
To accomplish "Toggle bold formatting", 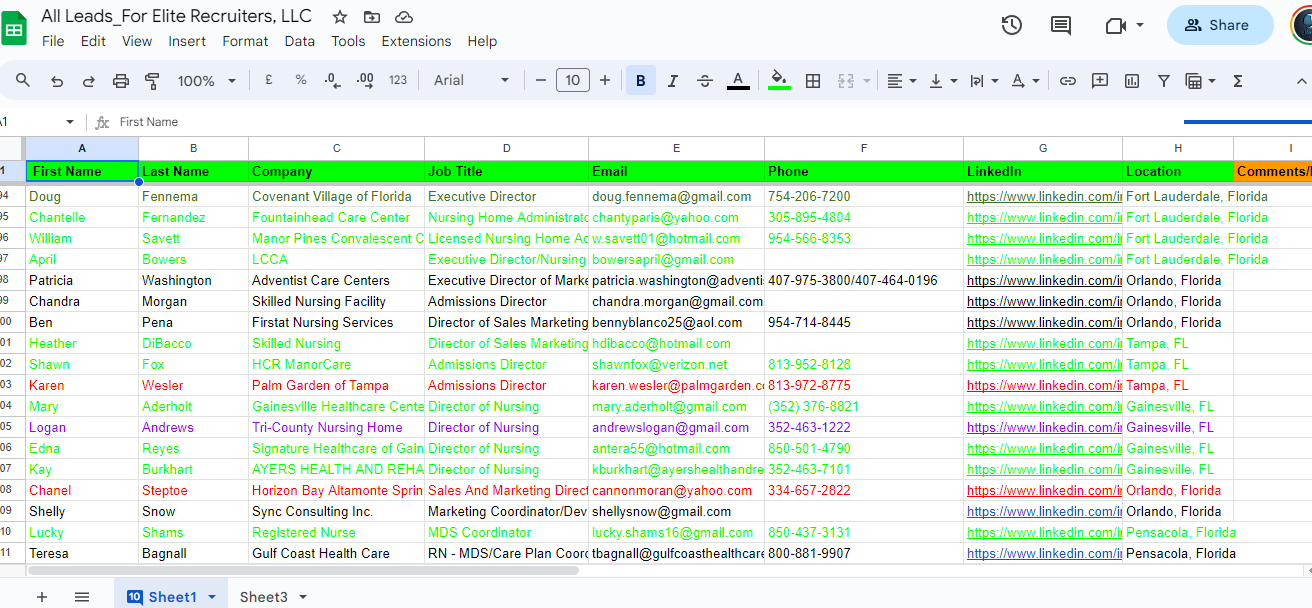I will [x=640, y=81].
